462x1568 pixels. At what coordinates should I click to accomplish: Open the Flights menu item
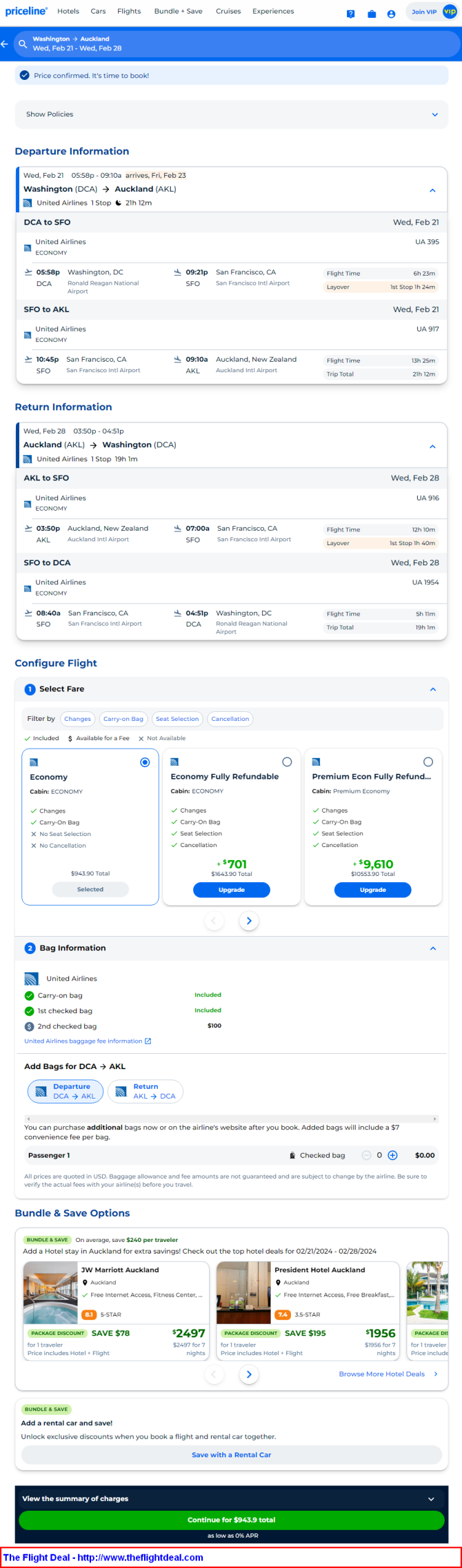pos(129,11)
